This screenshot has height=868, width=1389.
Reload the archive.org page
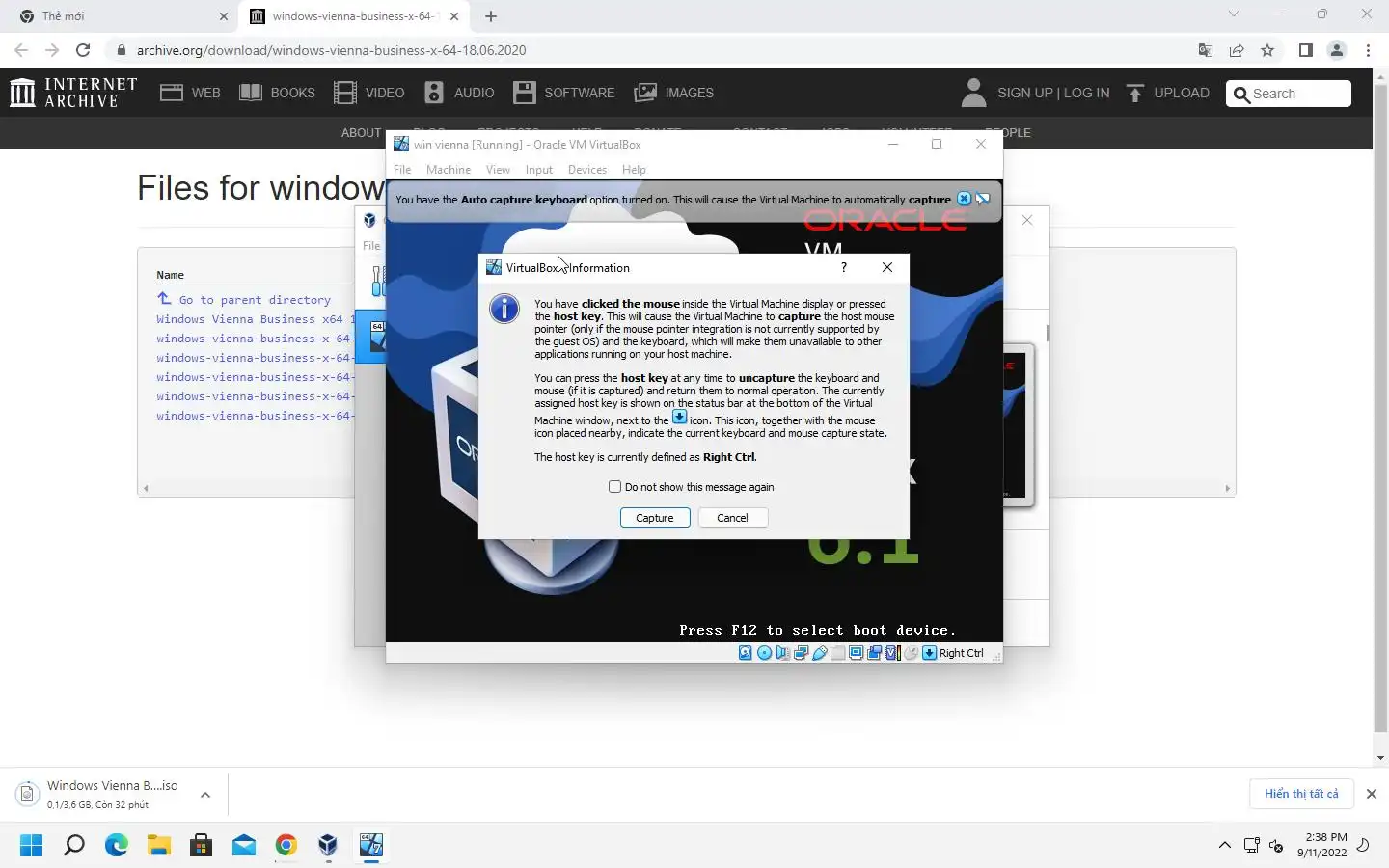click(x=83, y=50)
